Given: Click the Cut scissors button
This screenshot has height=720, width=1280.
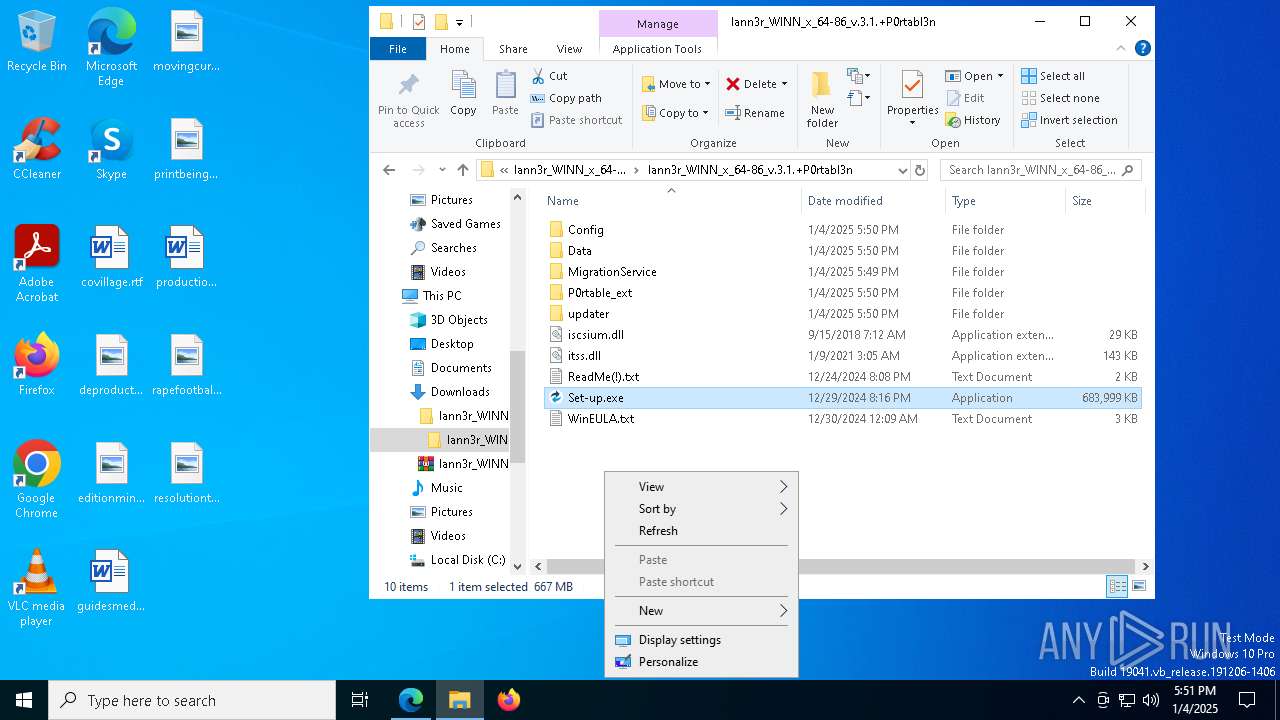Looking at the screenshot, I should click(548, 76).
